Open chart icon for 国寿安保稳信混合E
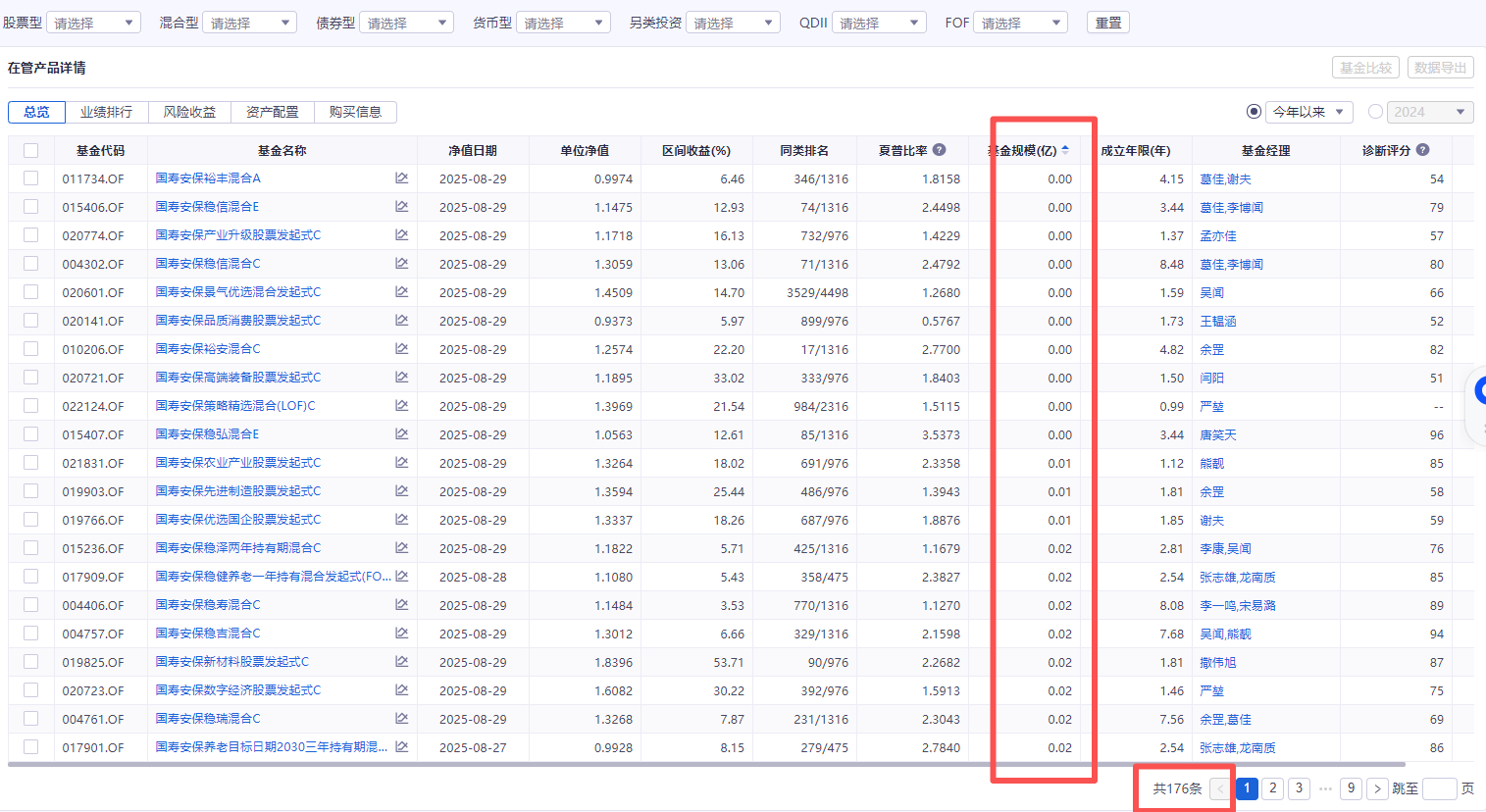Image resolution: width=1486 pixels, height=812 pixels. point(401,207)
